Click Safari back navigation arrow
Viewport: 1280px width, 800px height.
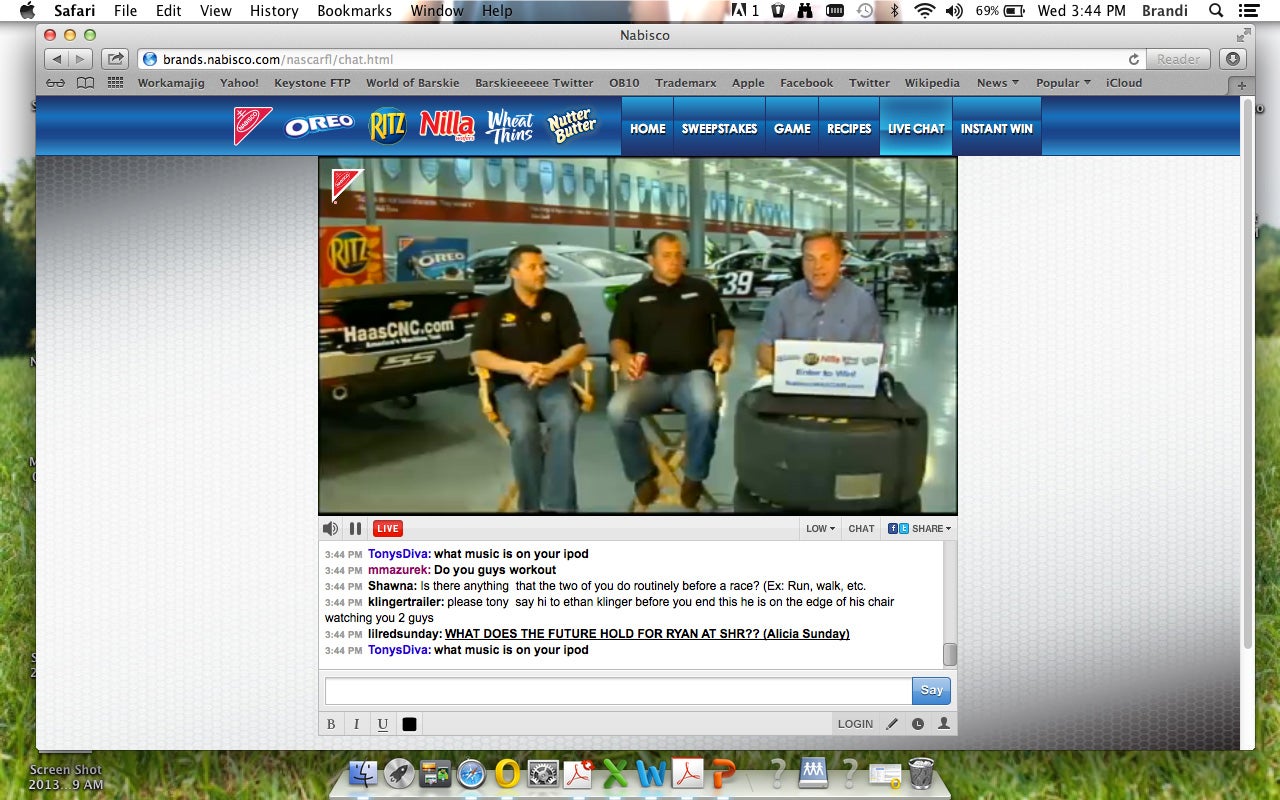coord(55,59)
